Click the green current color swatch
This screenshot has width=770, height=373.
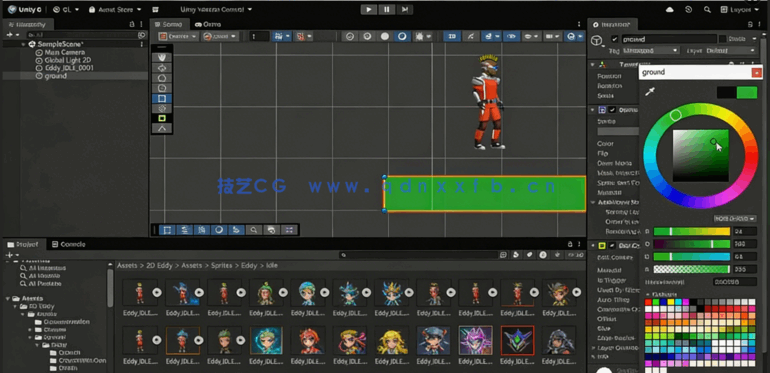click(x=747, y=92)
